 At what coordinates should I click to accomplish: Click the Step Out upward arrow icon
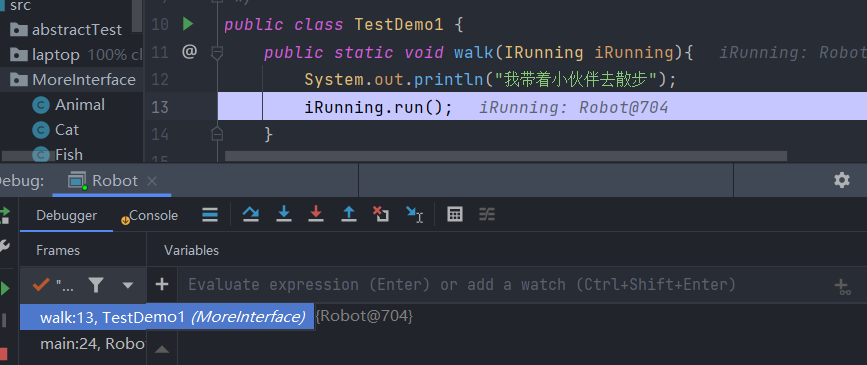pyautogui.click(x=348, y=214)
